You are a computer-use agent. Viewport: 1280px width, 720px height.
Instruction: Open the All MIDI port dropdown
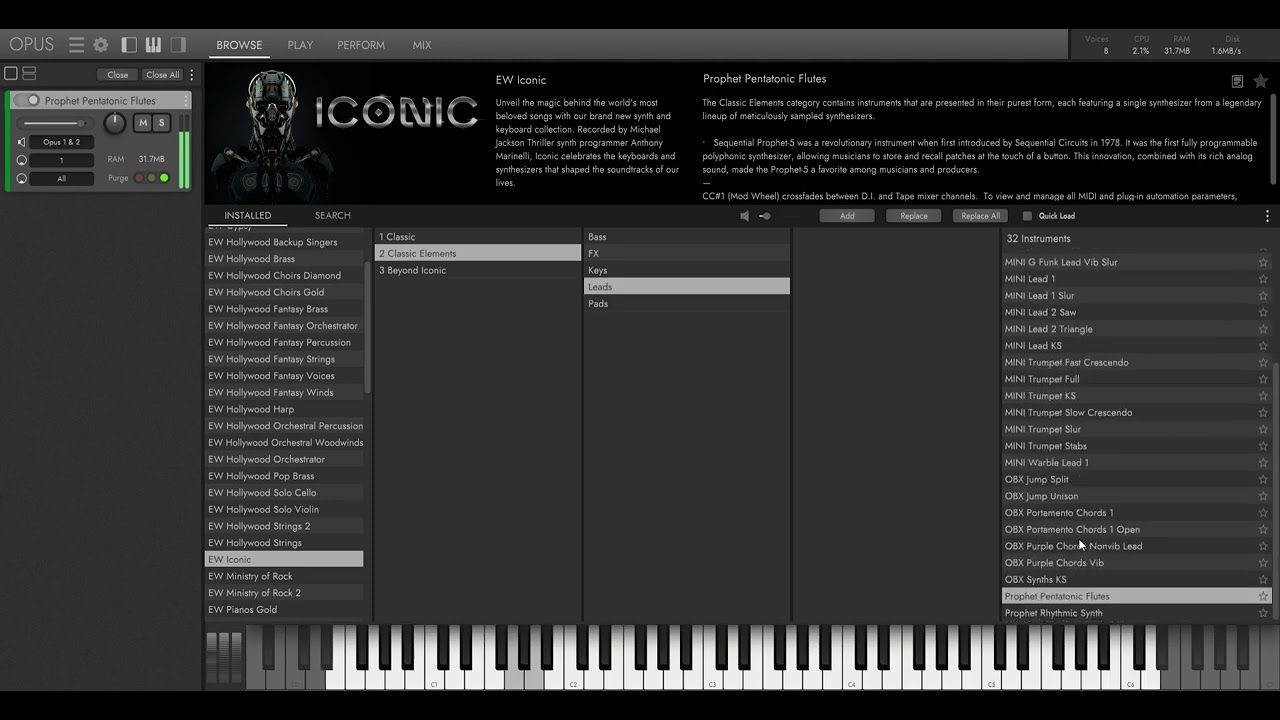[61, 179]
